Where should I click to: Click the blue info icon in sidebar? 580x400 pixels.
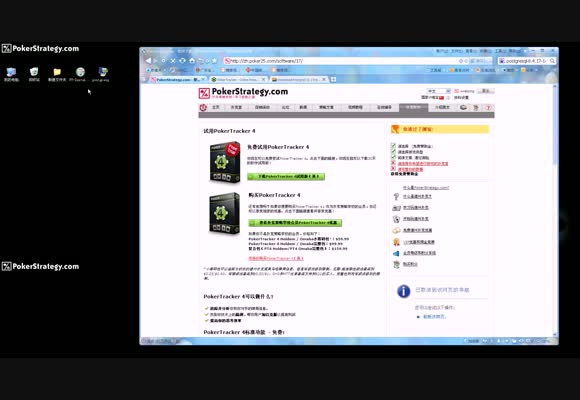pos(404,291)
